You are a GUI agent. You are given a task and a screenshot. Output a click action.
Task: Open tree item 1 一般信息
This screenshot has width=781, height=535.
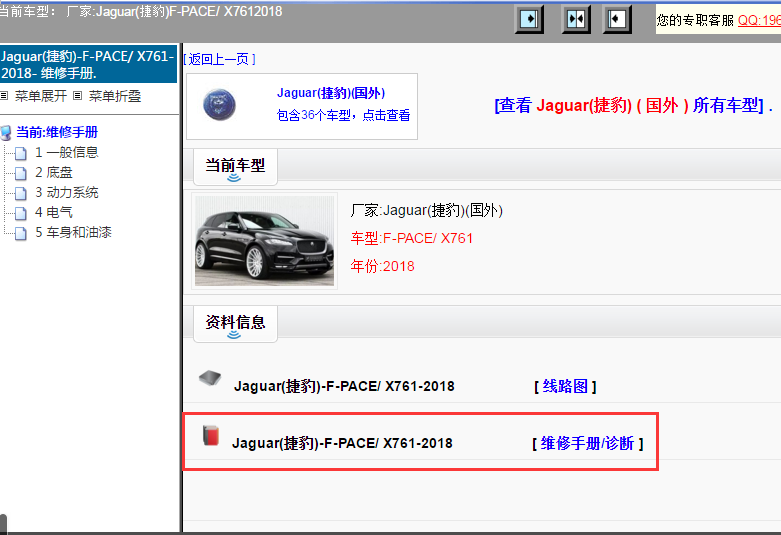click(x=67, y=152)
